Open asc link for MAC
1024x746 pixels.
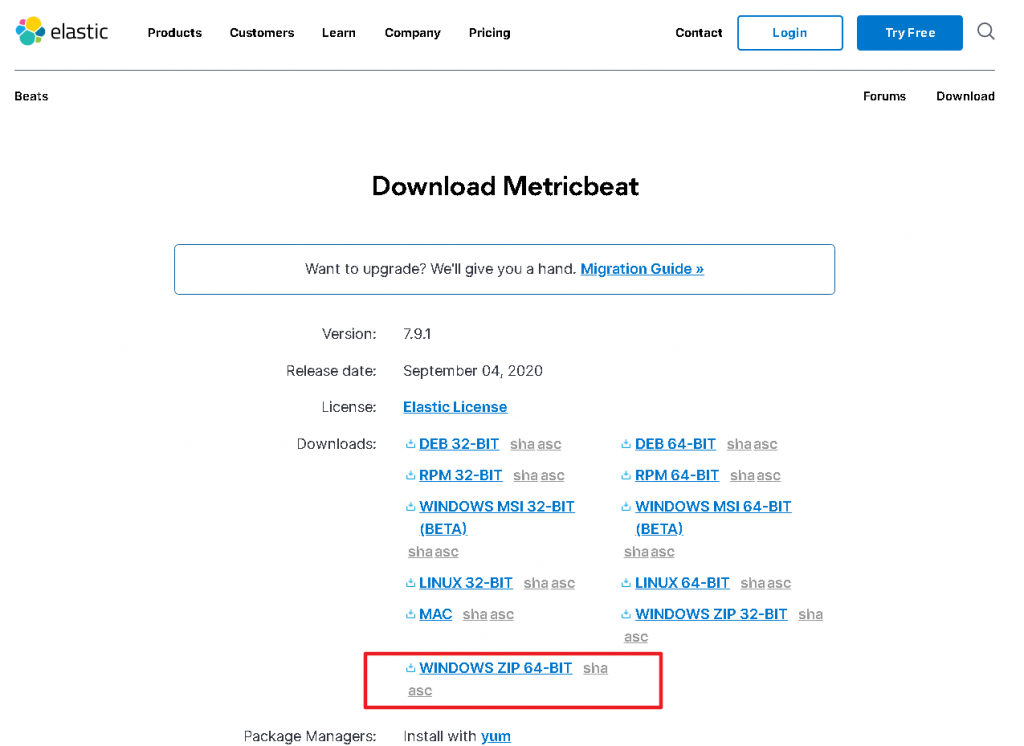[502, 615]
